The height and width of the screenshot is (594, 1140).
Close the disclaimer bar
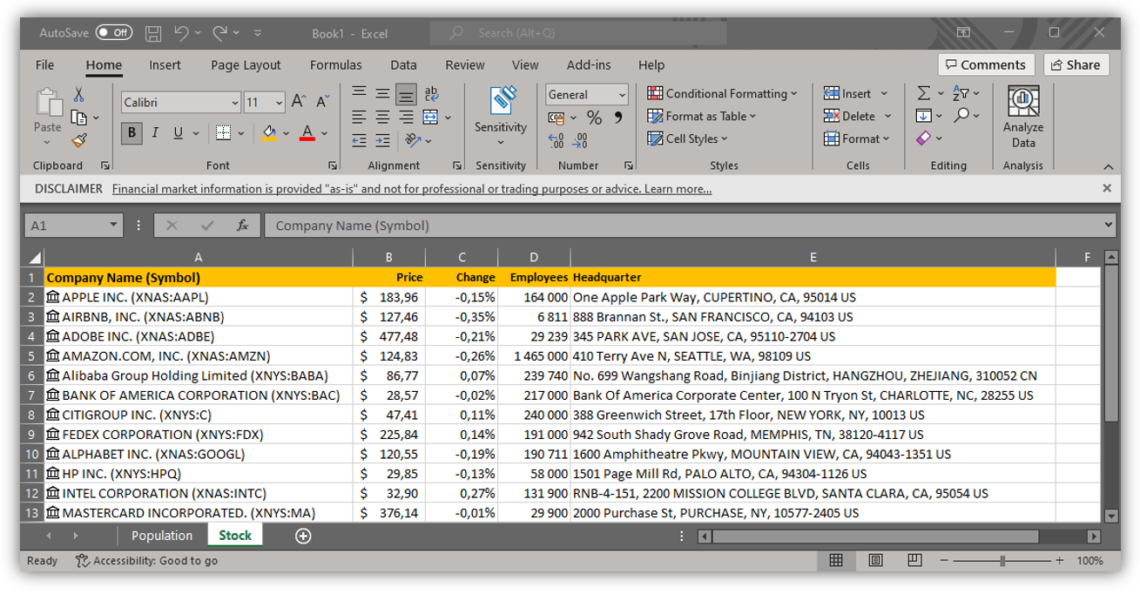[x=1107, y=188]
